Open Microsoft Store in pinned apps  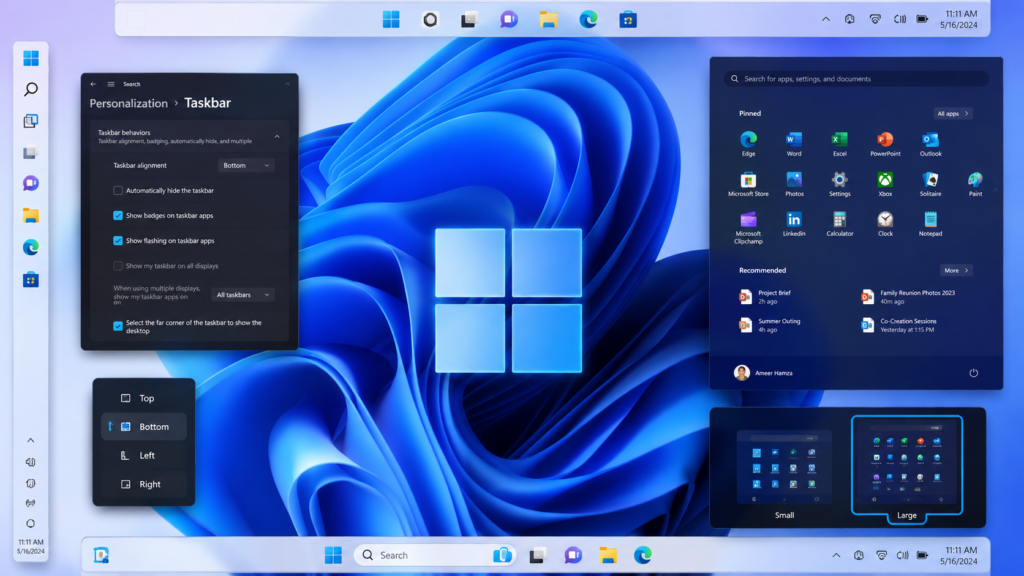pos(748,184)
